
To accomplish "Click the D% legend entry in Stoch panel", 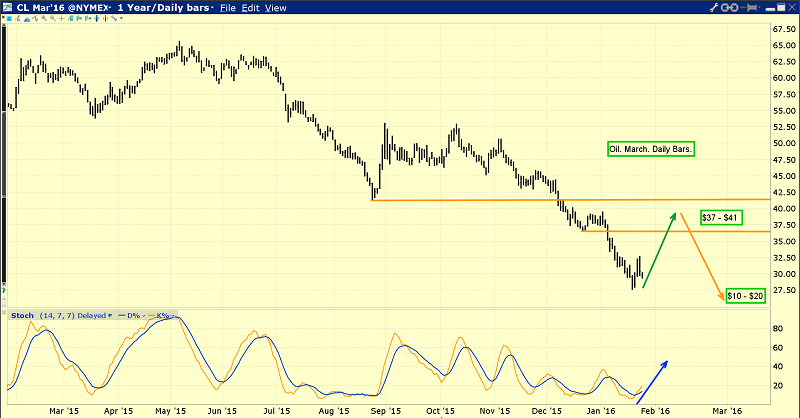I will [x=133, y=316].
